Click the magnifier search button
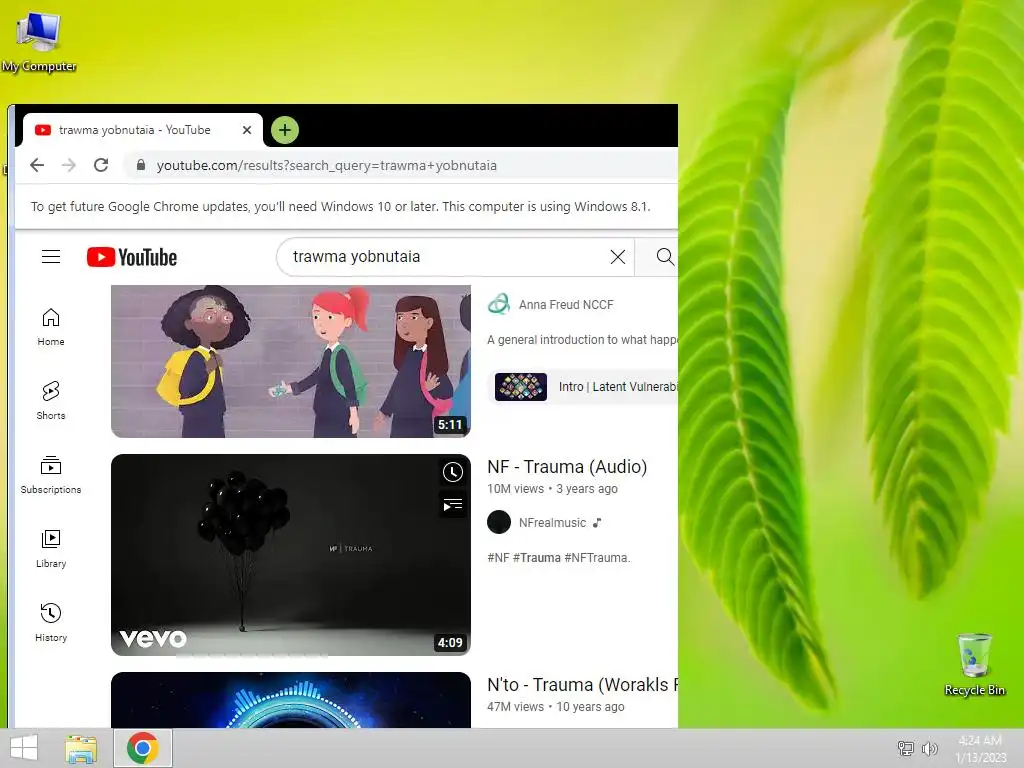 point(664,257)
